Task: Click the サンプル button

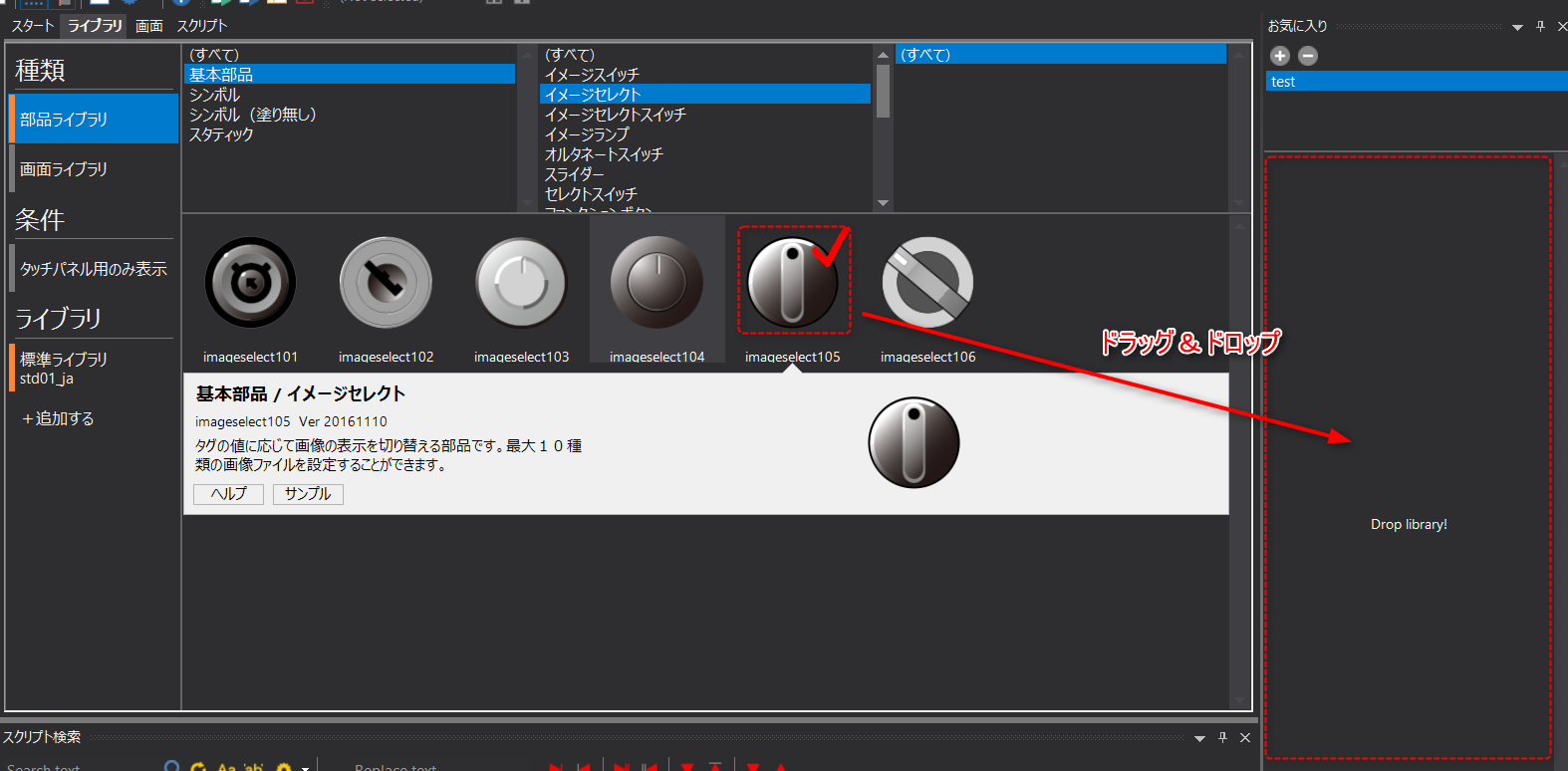Action: (x=308, y=494)
